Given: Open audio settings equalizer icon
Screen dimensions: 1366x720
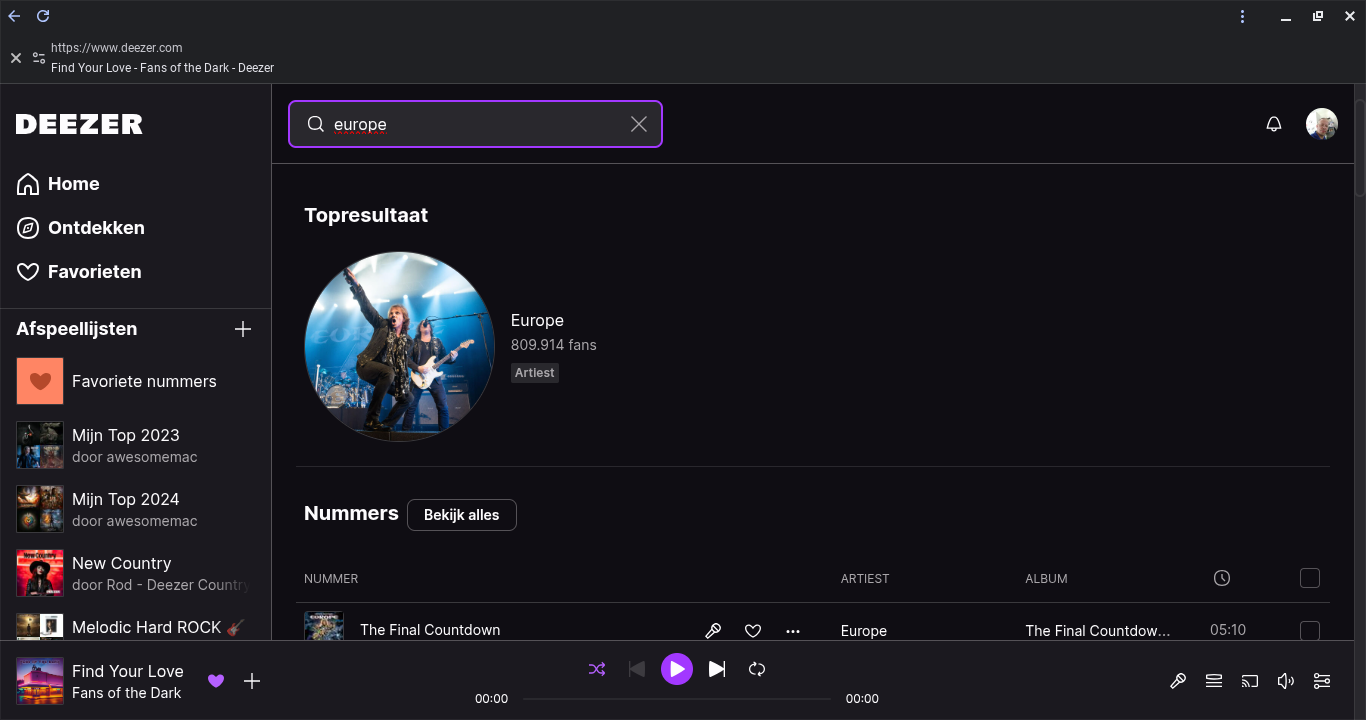Looking at the screenshot, I should (x=1322, y=681).
